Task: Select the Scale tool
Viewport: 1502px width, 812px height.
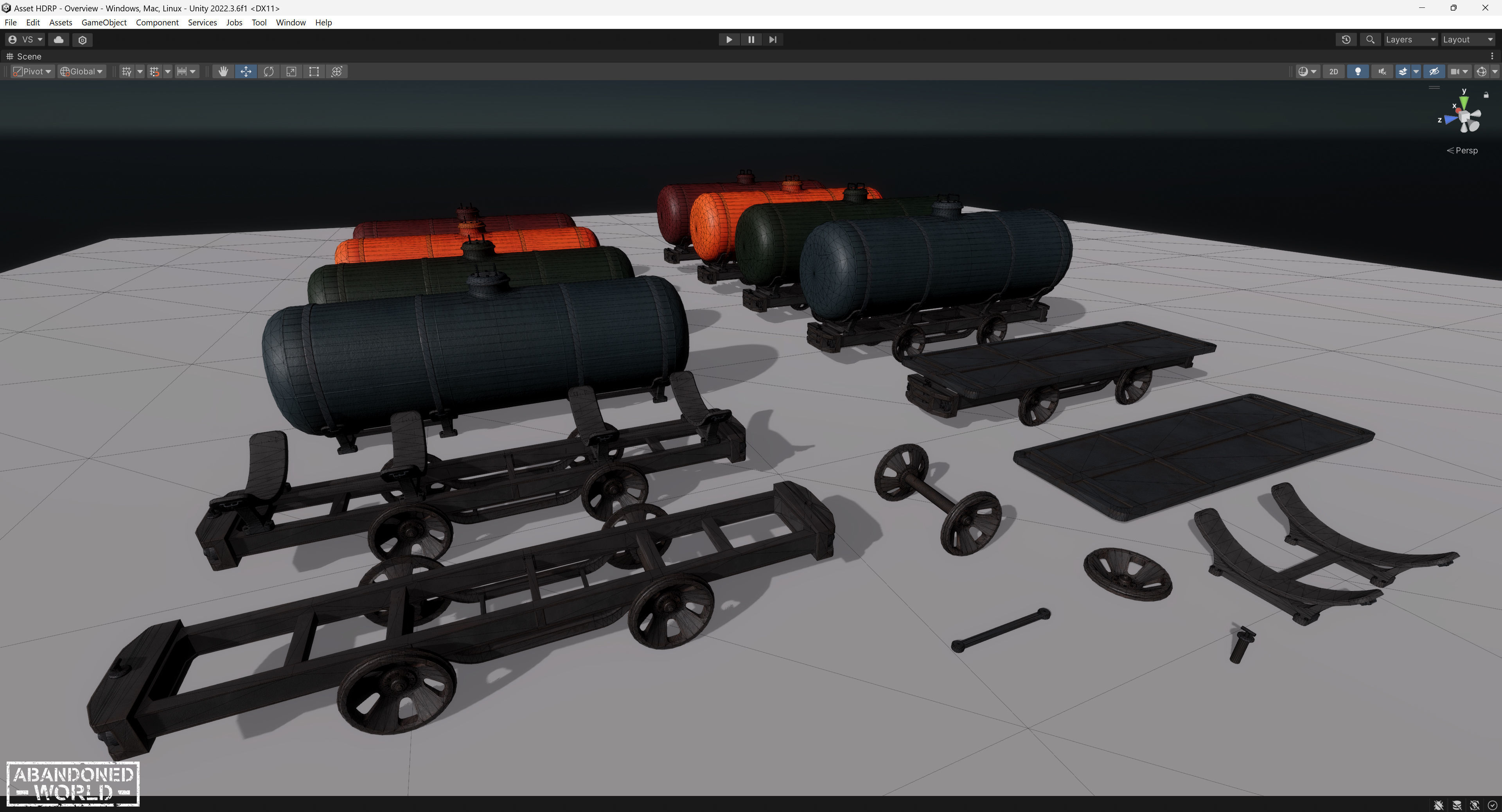Action: tap(291, 72)
